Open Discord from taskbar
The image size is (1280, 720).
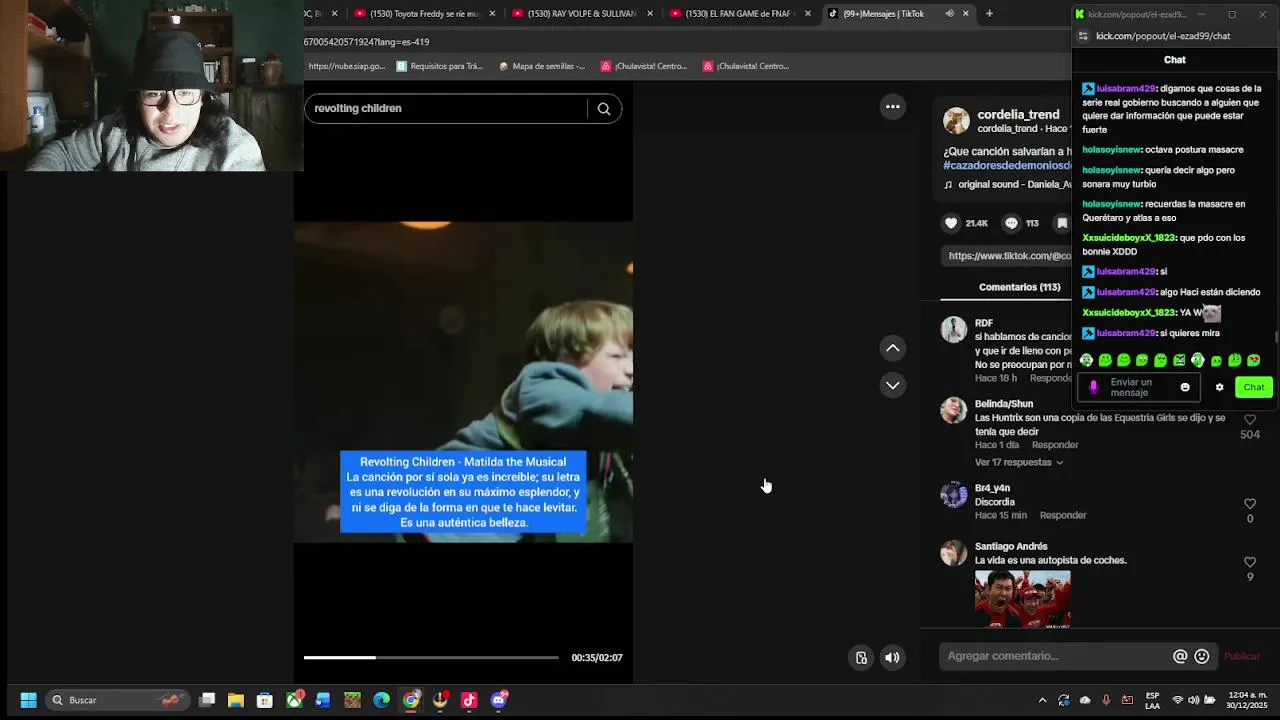tap(499, 700)
